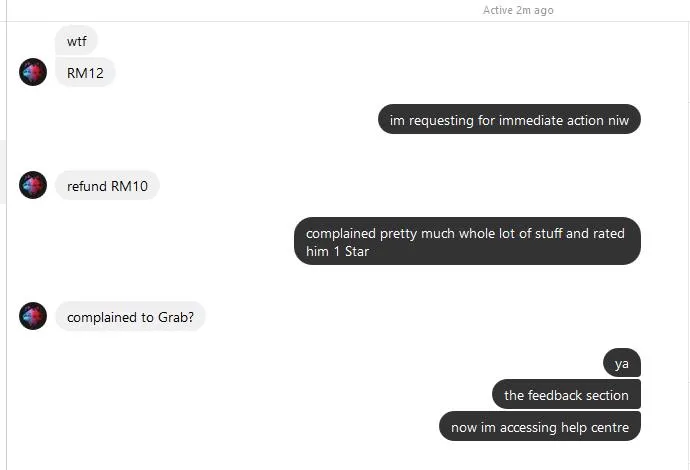Select the 'refund RM10' message
690x470 pixels.
click(x=107, y=185)
